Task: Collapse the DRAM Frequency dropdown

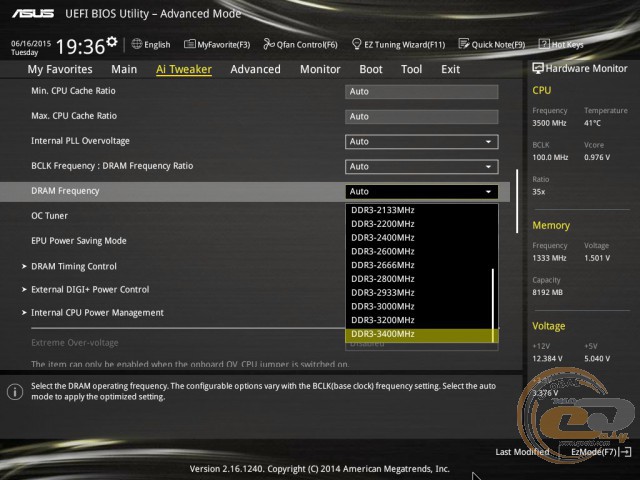Action: point(422,191)
